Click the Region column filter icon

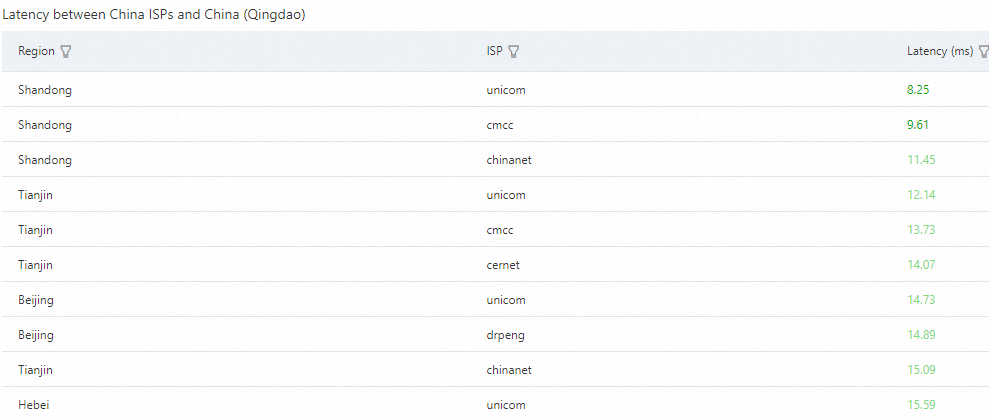pos(66,52)
